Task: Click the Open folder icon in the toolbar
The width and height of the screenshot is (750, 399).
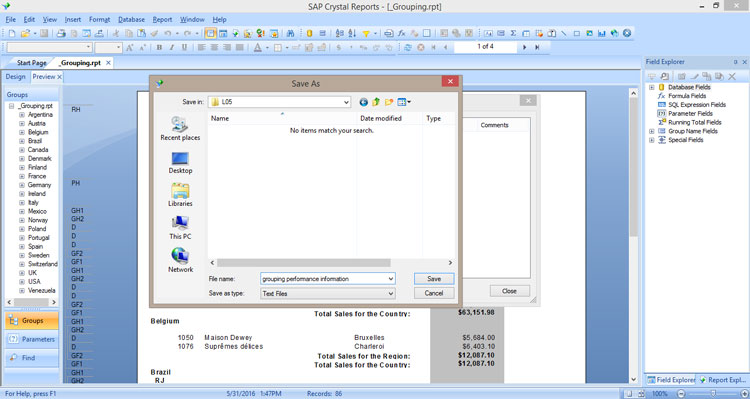Action: pos(25,33)
